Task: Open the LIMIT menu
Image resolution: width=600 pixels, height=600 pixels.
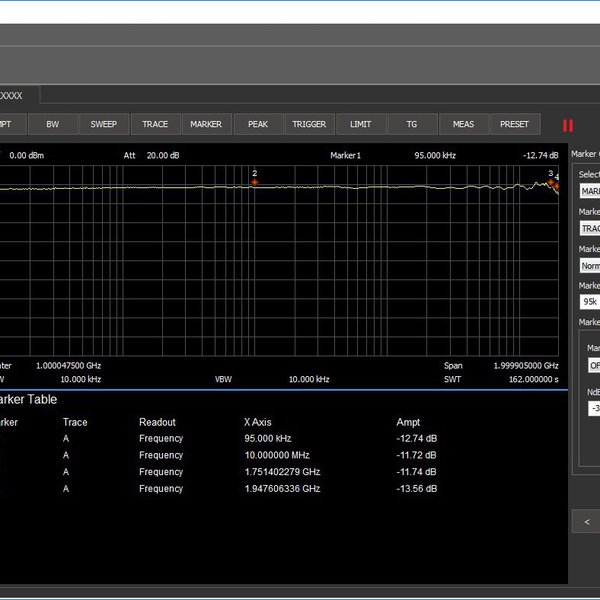Action: coord(360,124)
